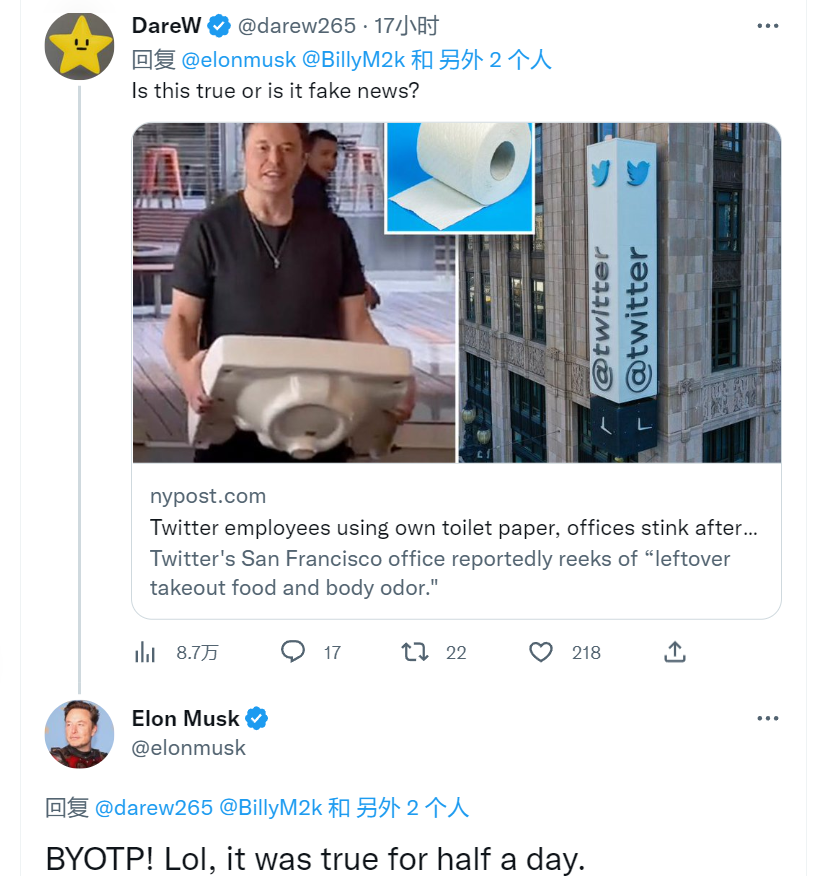Open Elon Musk's profile picture
Viewport: 815px width, 876px height.
(x=80, y=733)
